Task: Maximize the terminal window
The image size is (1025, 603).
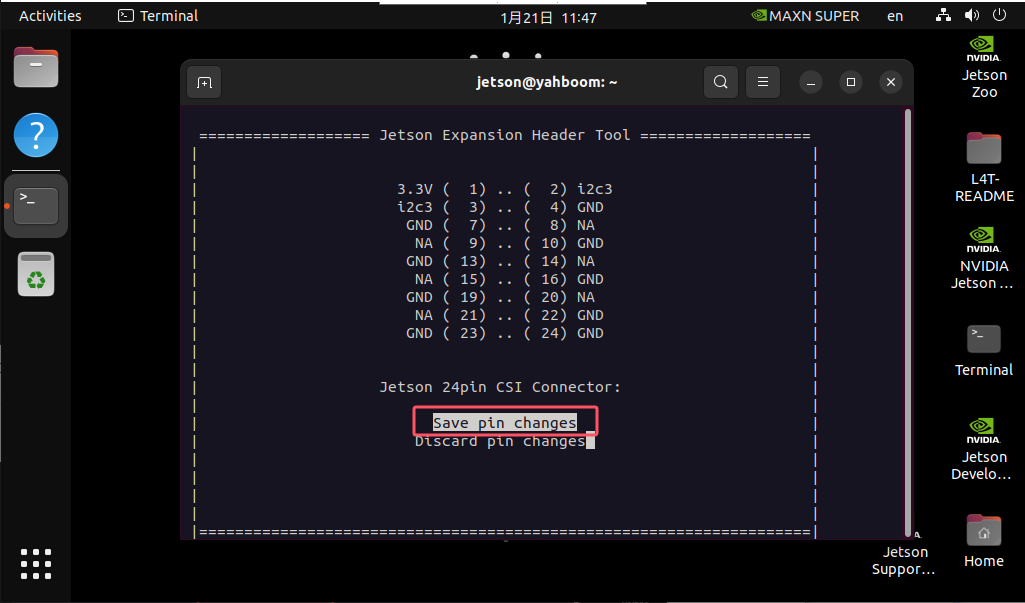Action: click(850, 82)
